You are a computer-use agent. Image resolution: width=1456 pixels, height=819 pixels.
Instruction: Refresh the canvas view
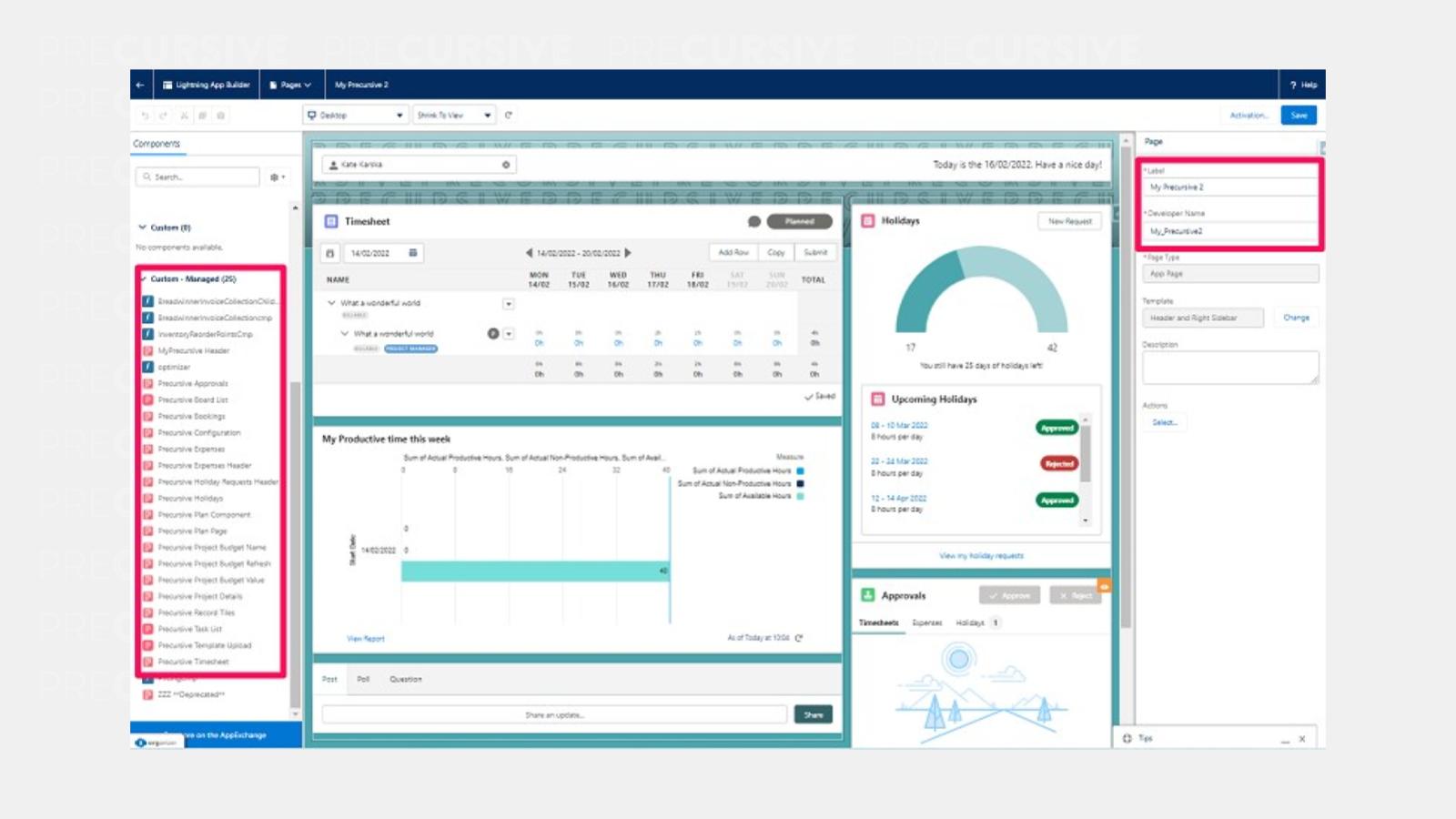[509, 116]
